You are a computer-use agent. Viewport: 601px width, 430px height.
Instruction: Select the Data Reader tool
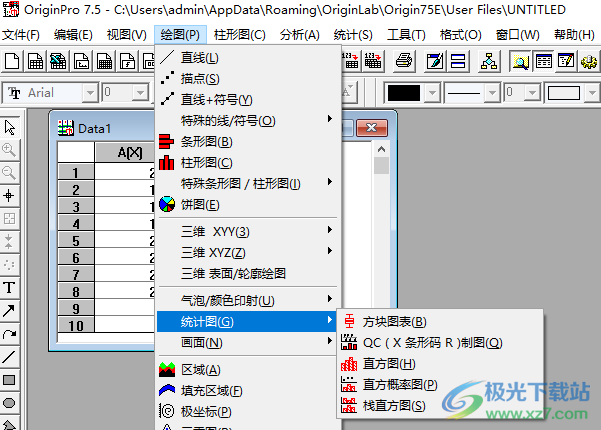point(10,219)
